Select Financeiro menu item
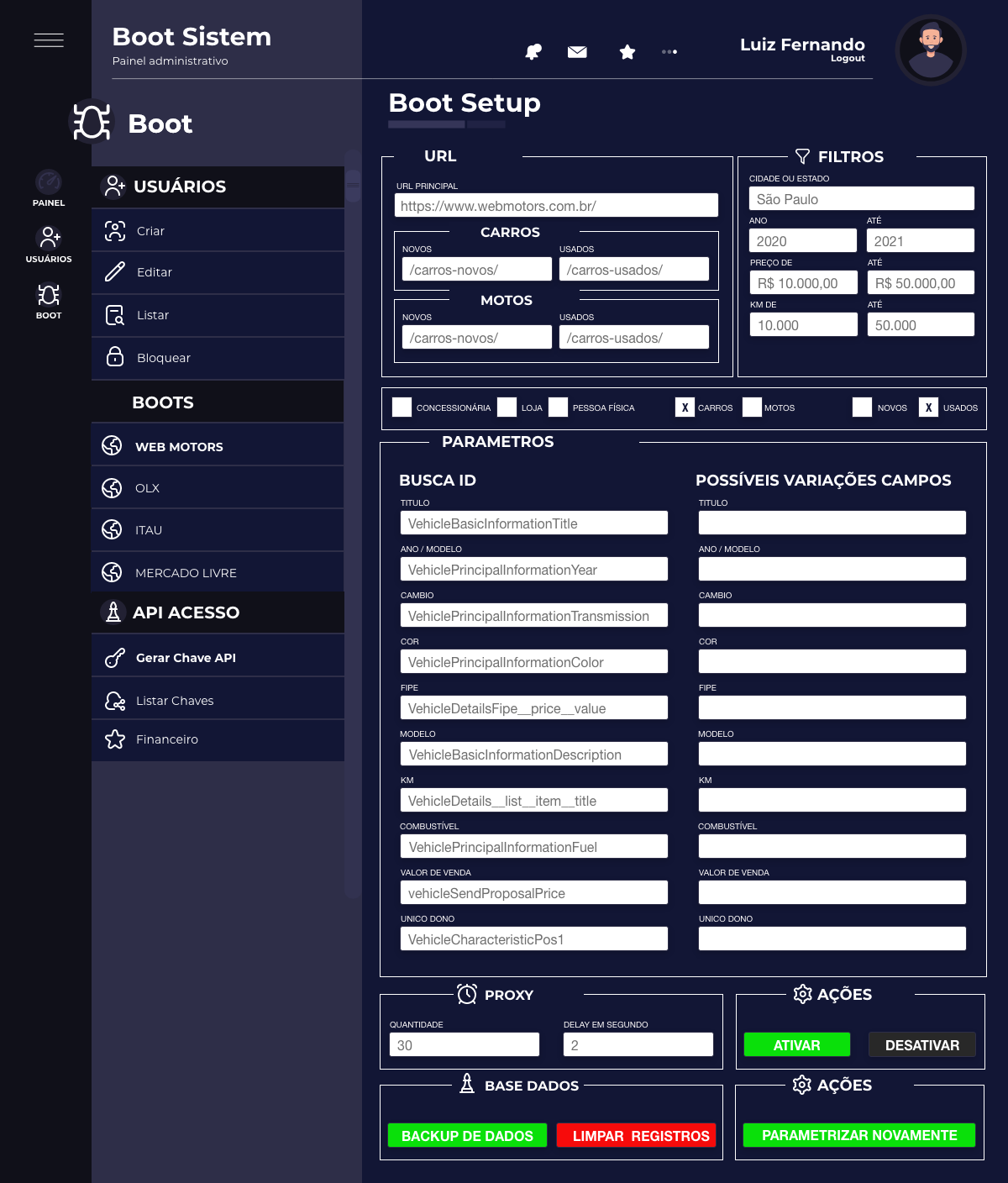This screenshot has width=1008, height=1183. (x=218, y=739)
